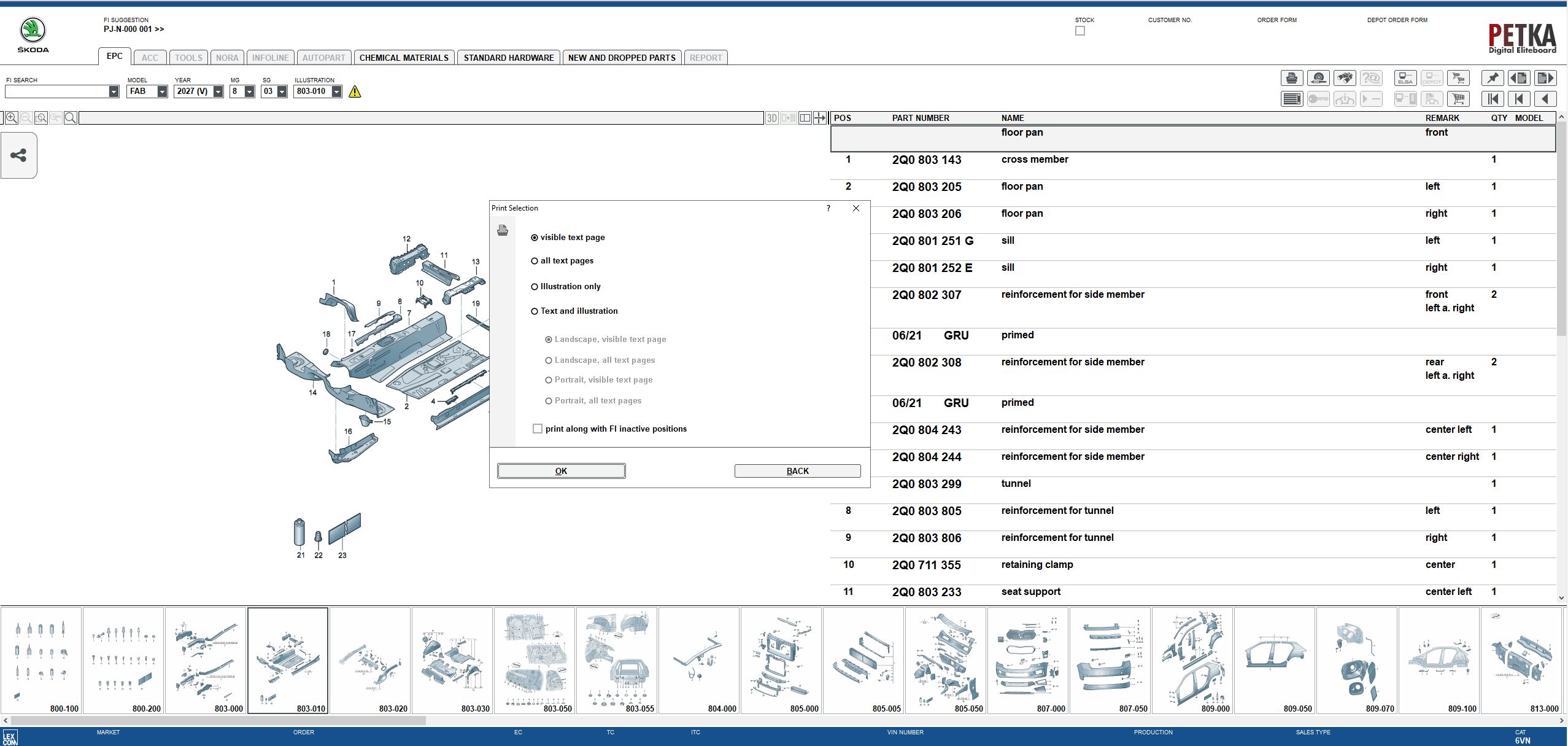
Task: Open illustration thumbnail 803-000
Action: coord(206,661)
